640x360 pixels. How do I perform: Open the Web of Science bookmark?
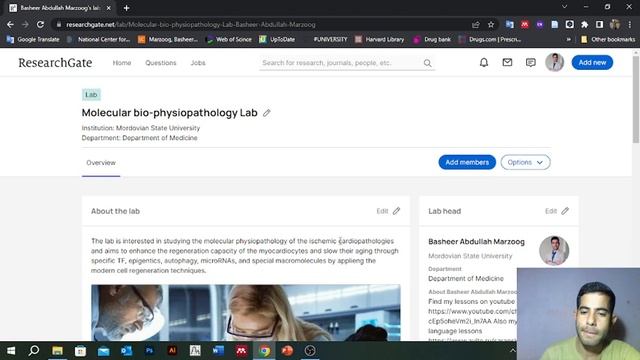229,40
